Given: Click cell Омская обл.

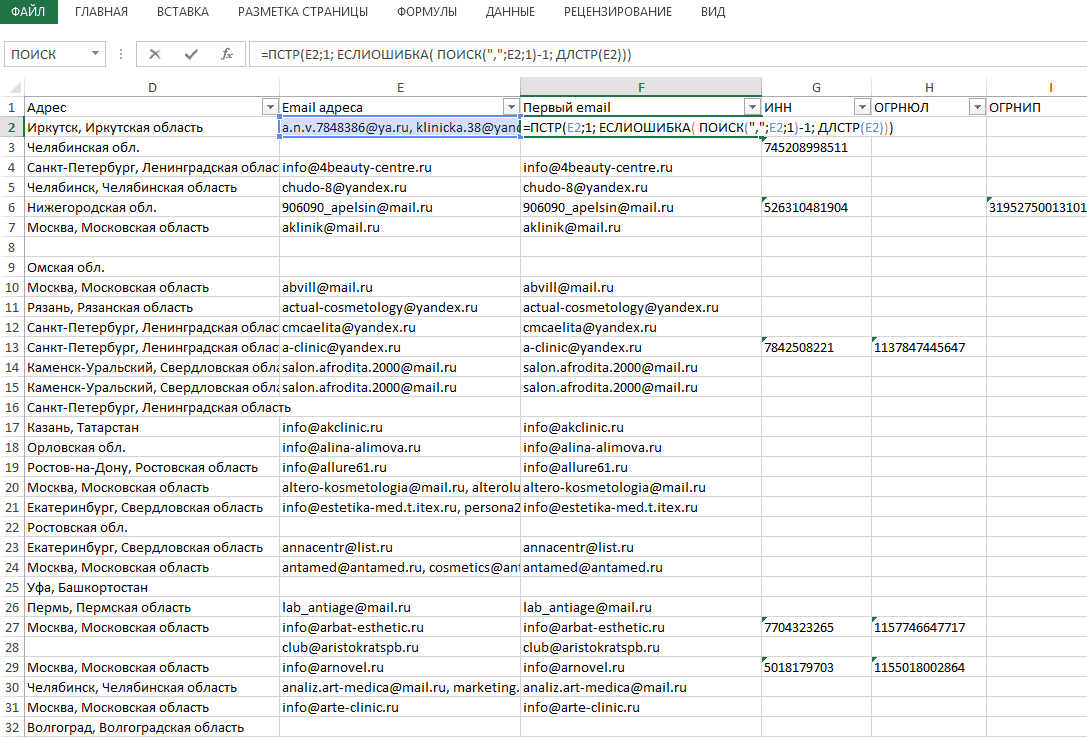Looking at the screenshot, I should click(152, 268).
